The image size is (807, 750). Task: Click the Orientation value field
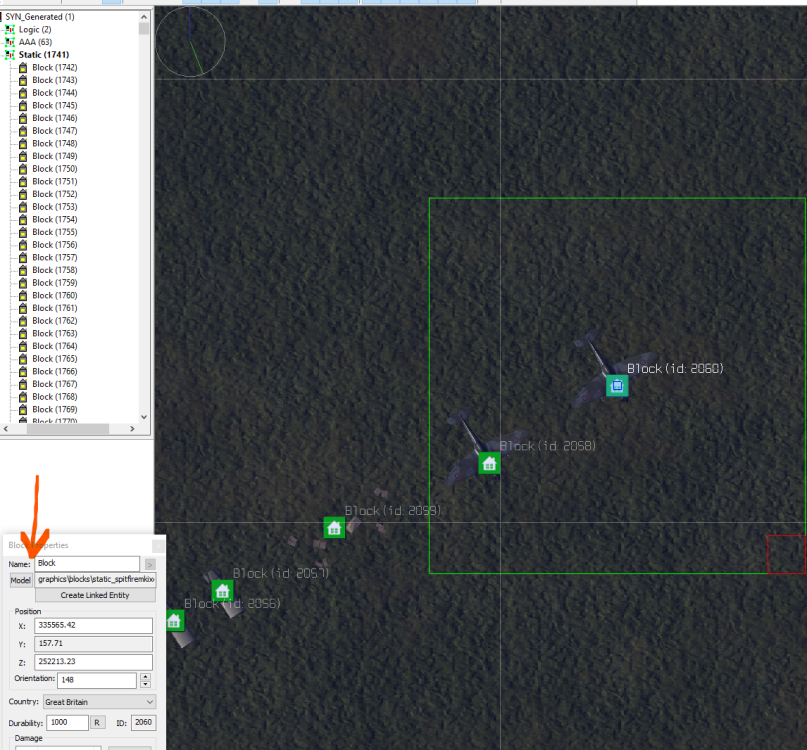click(97, 680)
